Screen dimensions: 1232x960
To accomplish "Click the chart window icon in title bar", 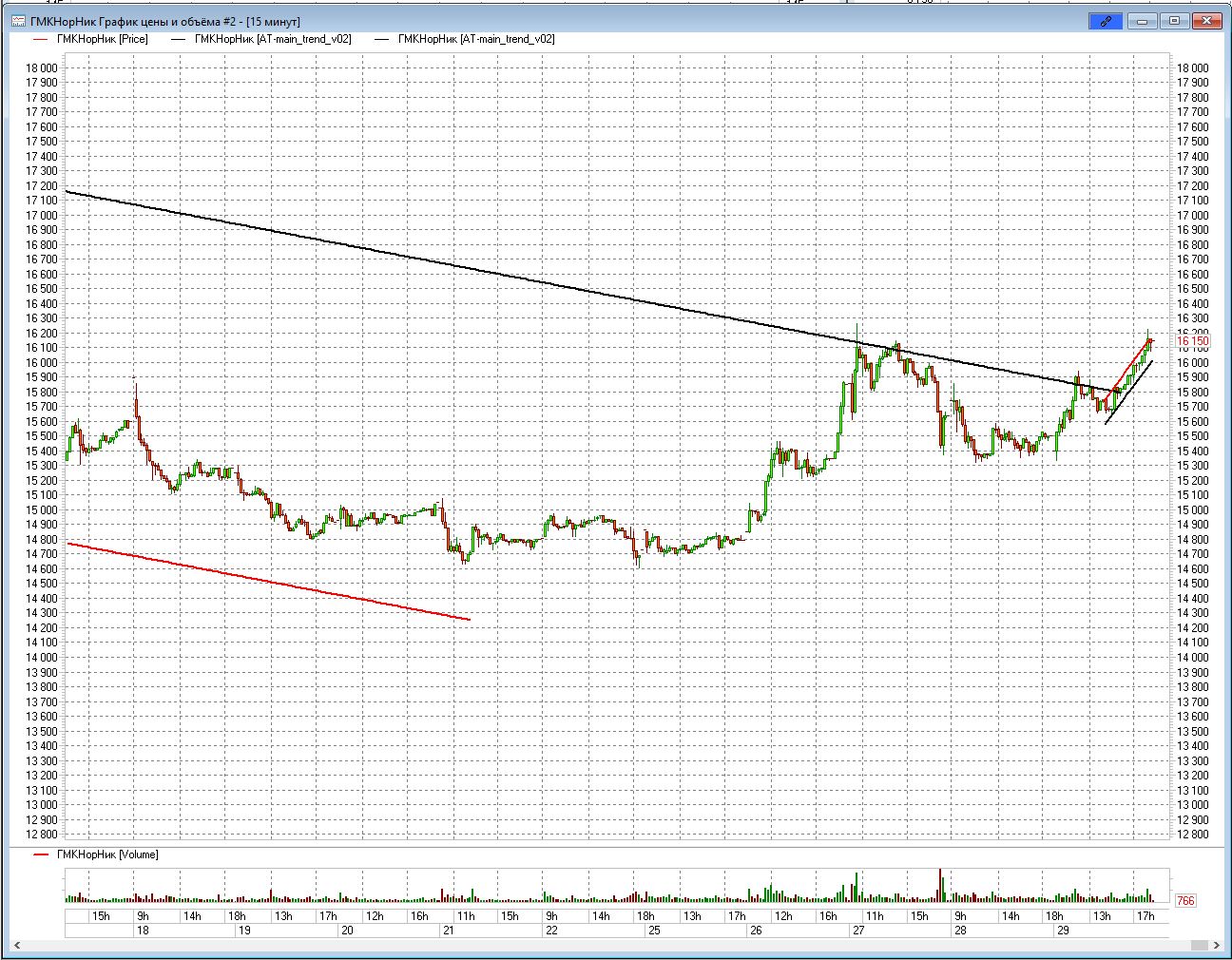I will [x=18, y=21].
